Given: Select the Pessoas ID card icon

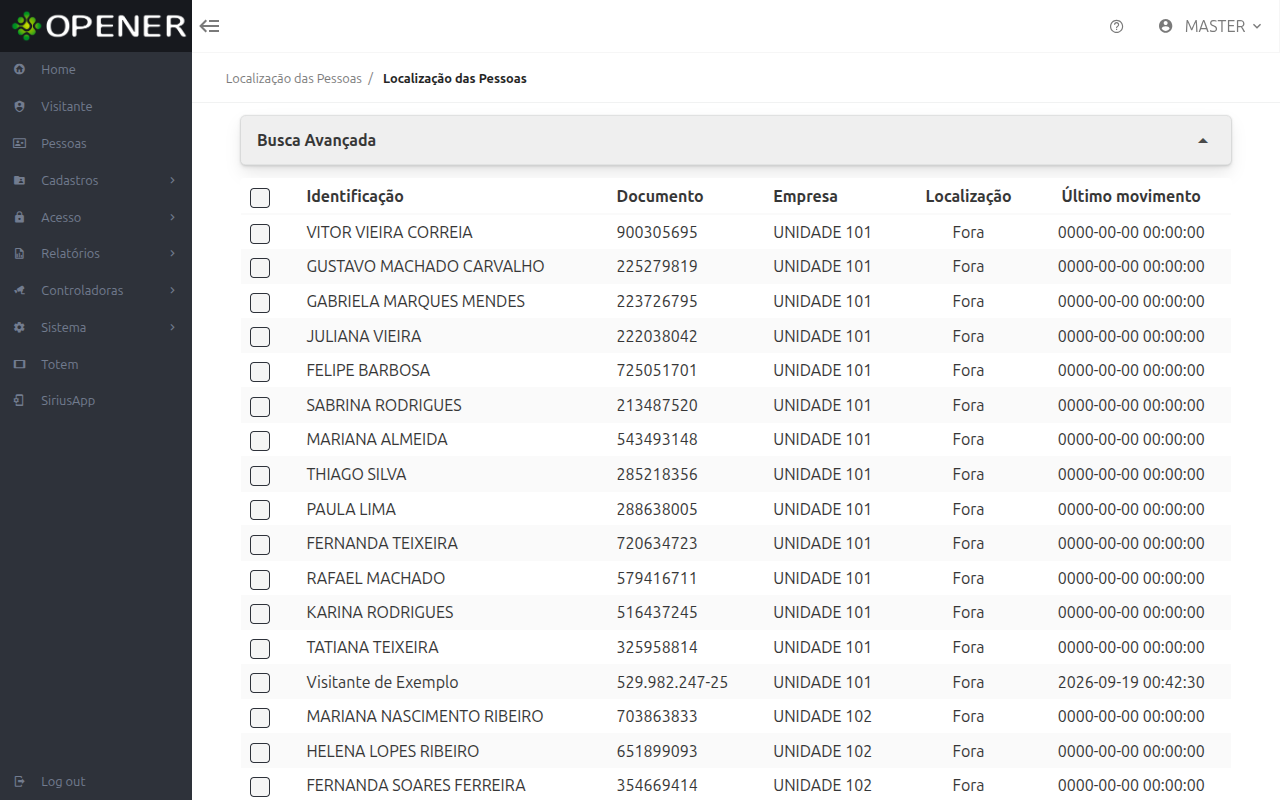Looking at the screenshot, I should click(19, 143).
